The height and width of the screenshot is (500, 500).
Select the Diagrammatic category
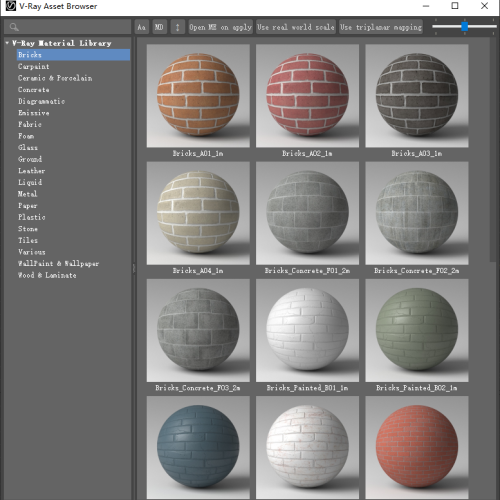pyautogui.click(x=41, y=101)
